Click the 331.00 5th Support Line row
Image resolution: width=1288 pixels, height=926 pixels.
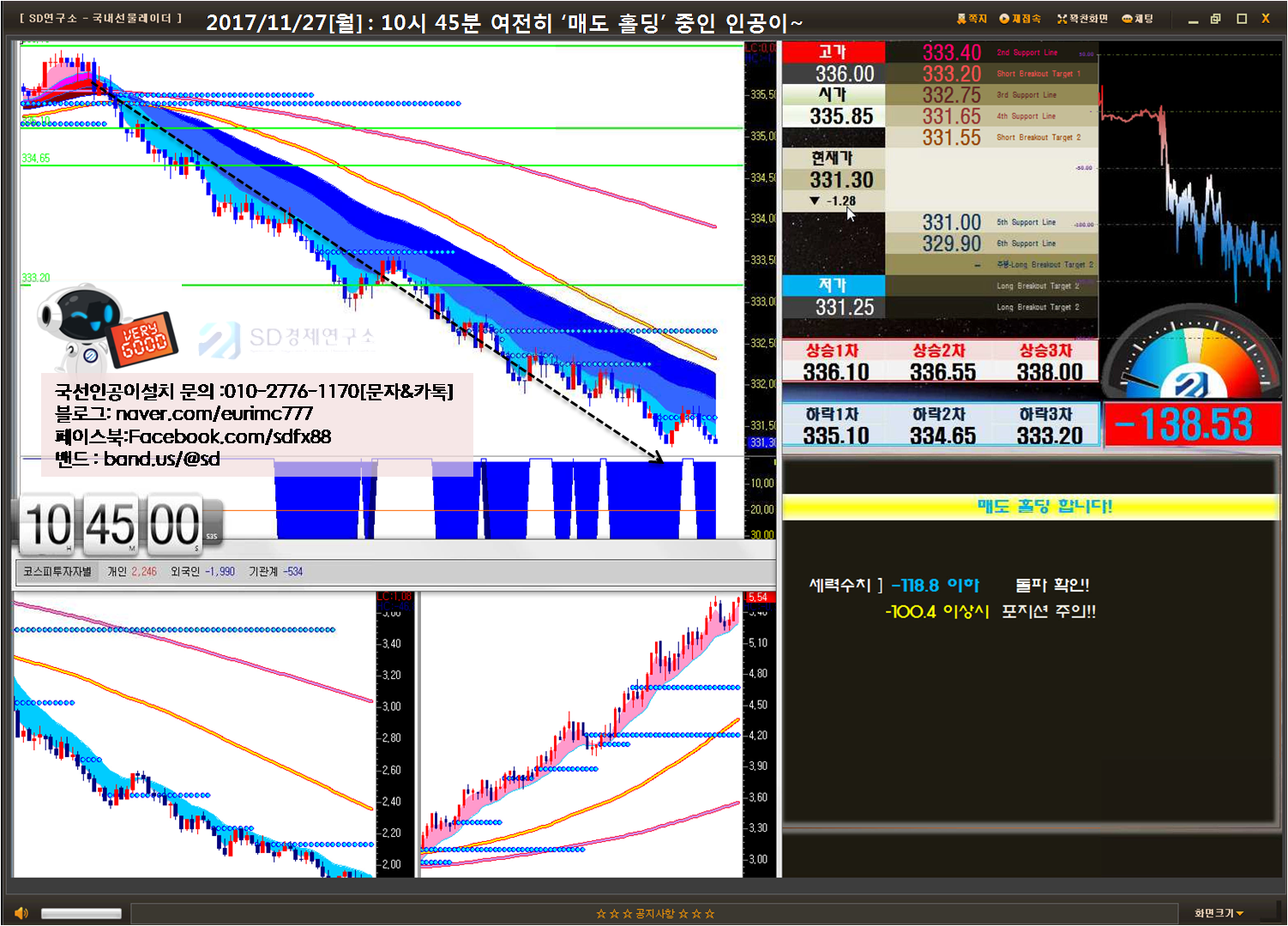(x=991, y=222)
